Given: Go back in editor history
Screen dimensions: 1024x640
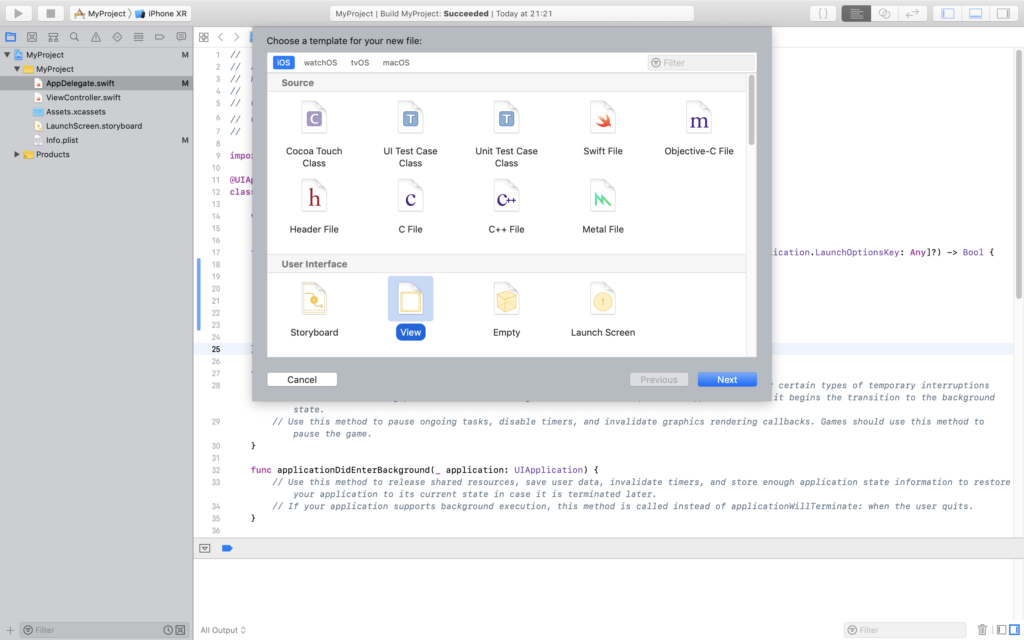Looking at the screenshot, I should coord(221,37).
